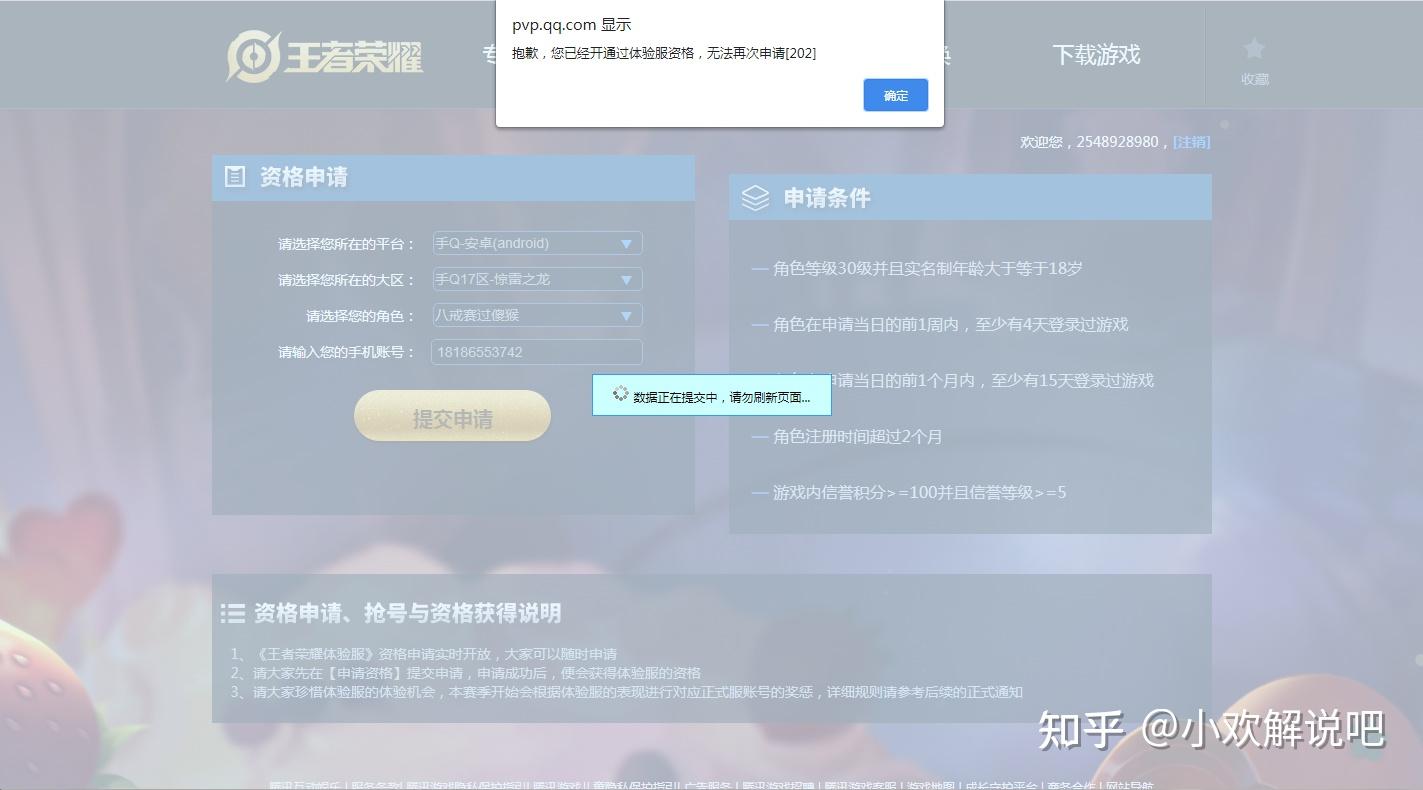Click condition 角色注册时间超过2个月
Image resolution: width=1423 pixels, height=790 pixels.
857,436
